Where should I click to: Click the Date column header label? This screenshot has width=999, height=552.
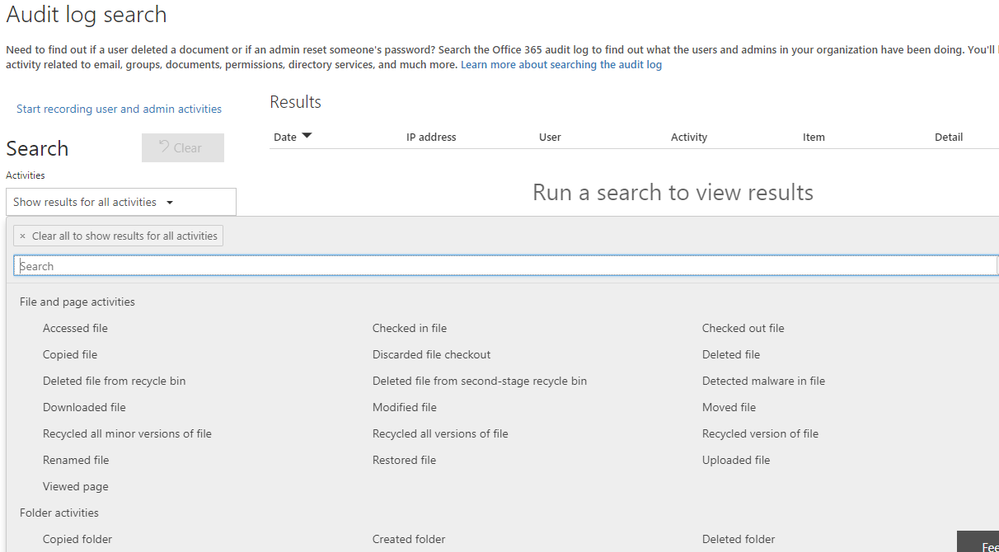point(285,137)
